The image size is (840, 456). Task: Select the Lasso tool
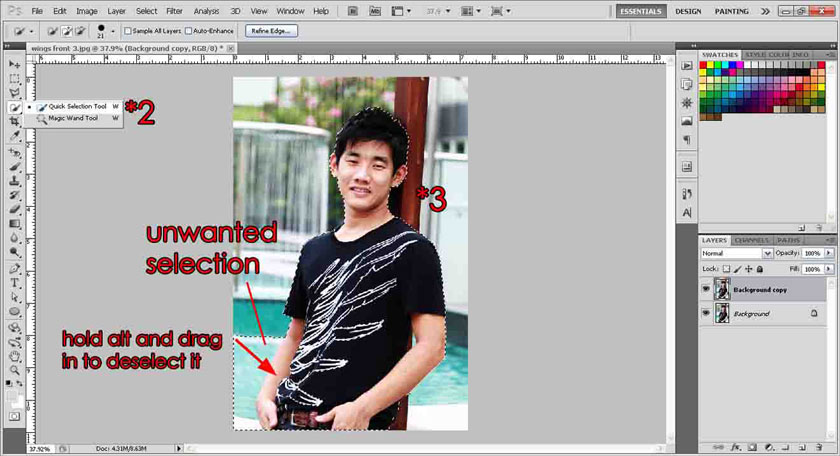pos(14,93)
